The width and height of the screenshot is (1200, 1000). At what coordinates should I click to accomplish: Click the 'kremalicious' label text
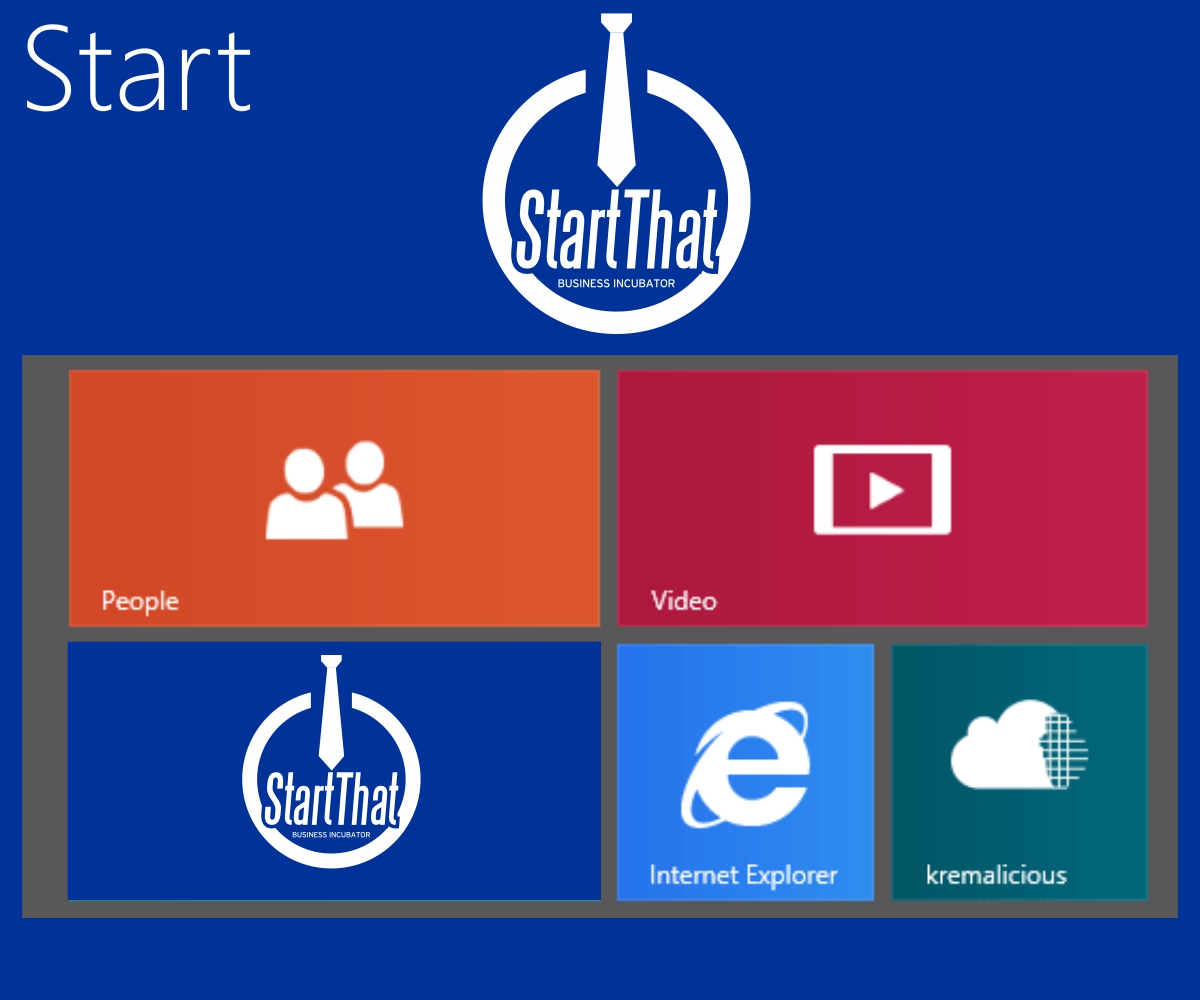pos(996,875)
